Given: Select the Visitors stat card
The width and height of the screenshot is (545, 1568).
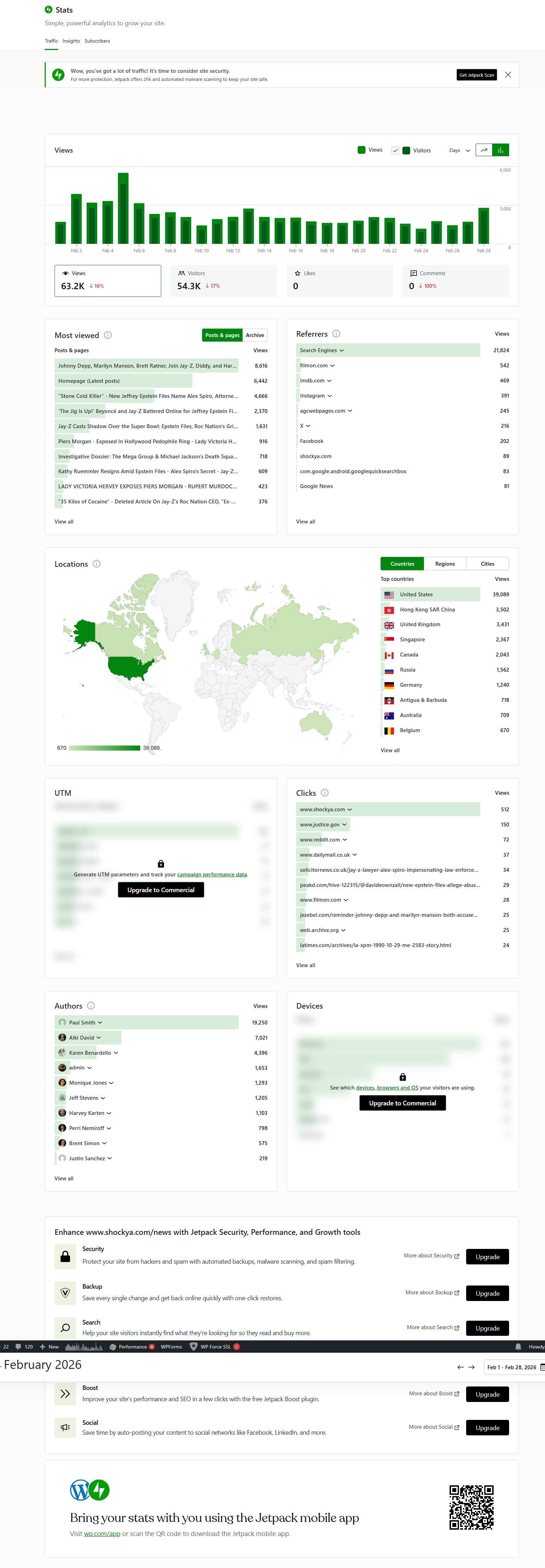Looking at the screenshot, I should pyautogui.click(x=224, y=281).
